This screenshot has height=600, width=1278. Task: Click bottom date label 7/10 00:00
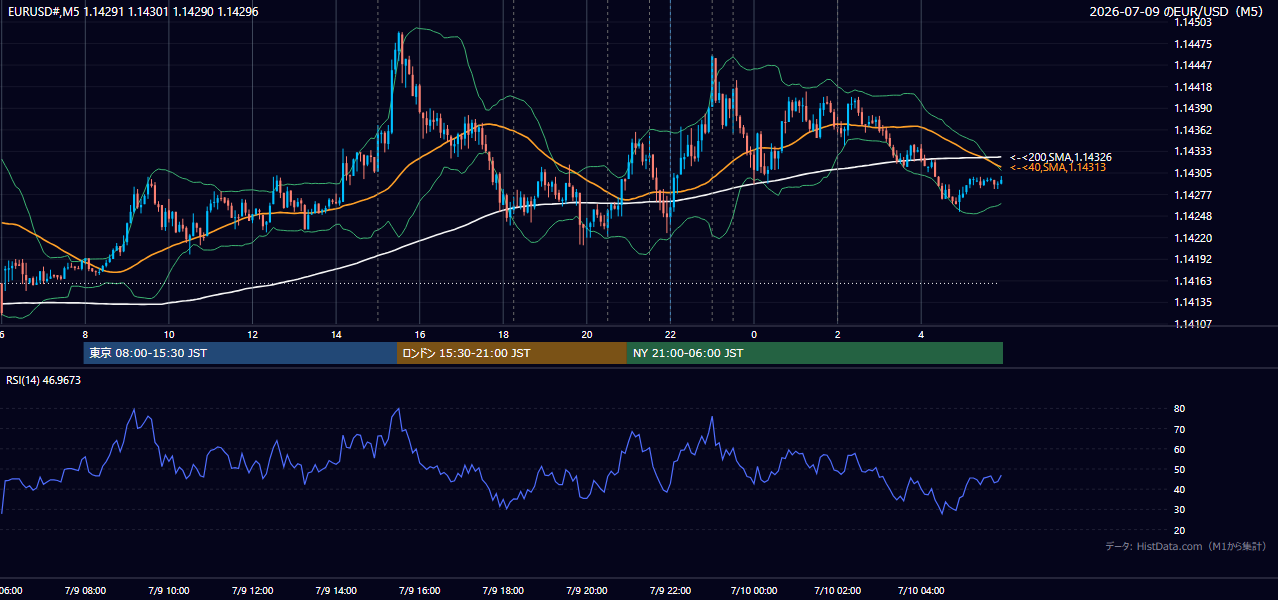[754, 591]
